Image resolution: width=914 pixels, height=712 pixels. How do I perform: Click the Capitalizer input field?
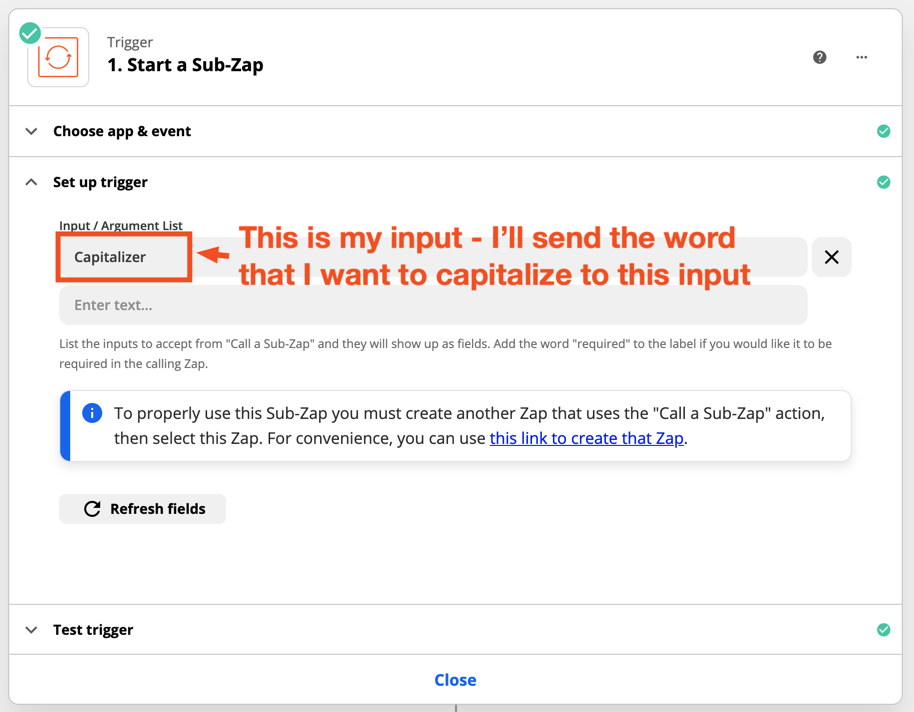tap(433, 257)
